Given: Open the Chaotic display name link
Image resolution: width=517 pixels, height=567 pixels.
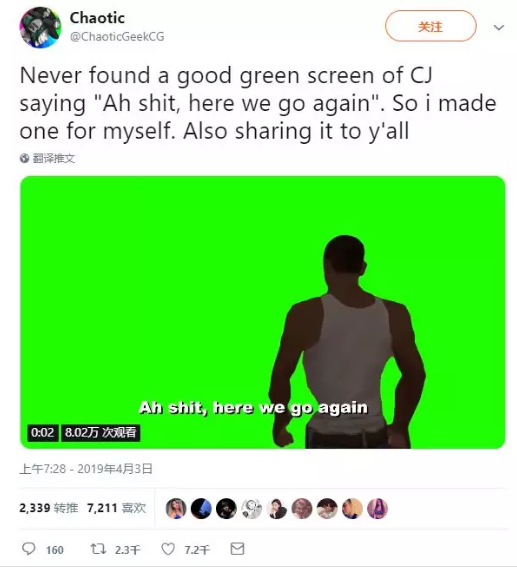Looking at the screenshot, I should [97, 18].
